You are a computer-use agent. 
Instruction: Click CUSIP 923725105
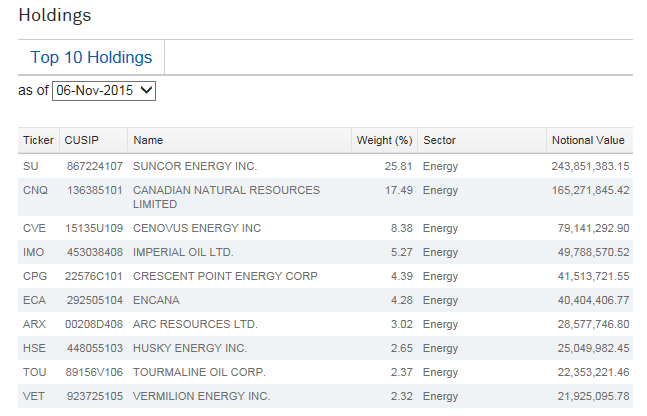coord(95,396)
